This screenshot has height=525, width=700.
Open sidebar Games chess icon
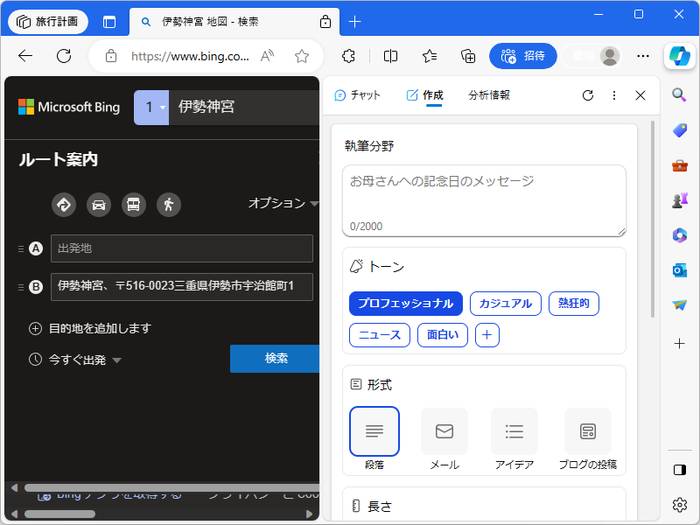(x=679, y=200)
